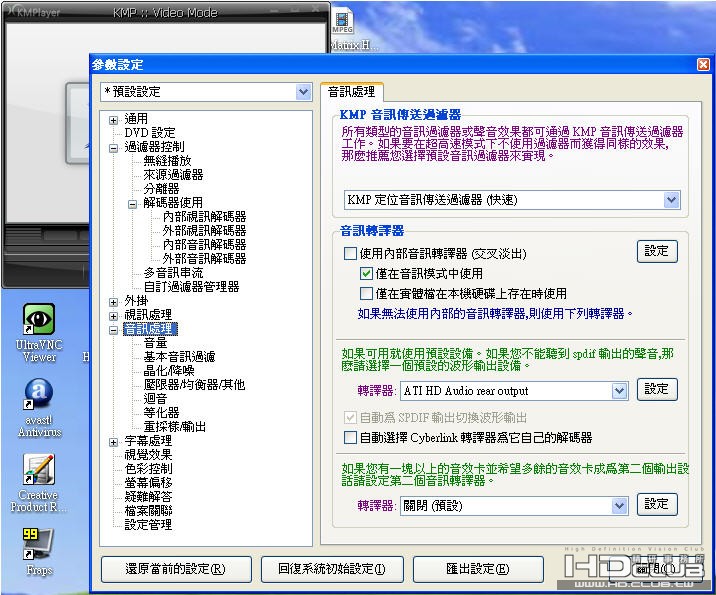Open the avast! Antivirus desktop icon
Viewport: 716px width, 595px height.
(39, 407)
